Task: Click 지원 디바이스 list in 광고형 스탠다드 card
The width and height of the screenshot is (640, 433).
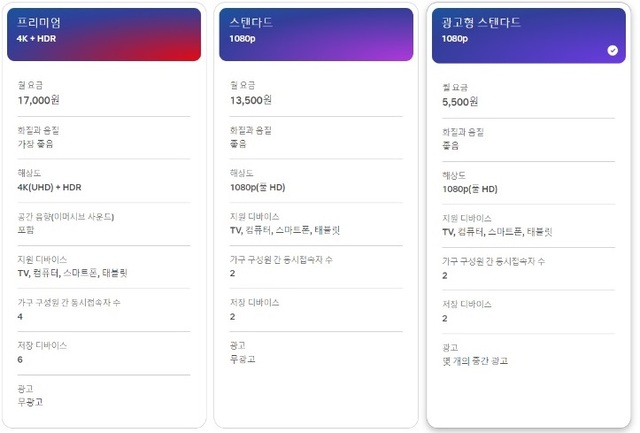Action: tap(497, 232)
